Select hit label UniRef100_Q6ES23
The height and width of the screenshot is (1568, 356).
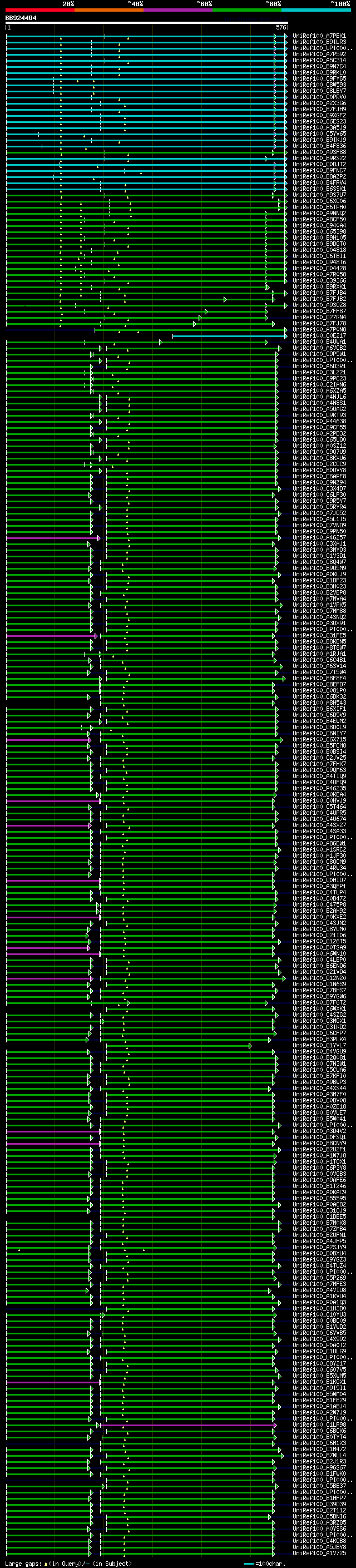tap(319, 122)
